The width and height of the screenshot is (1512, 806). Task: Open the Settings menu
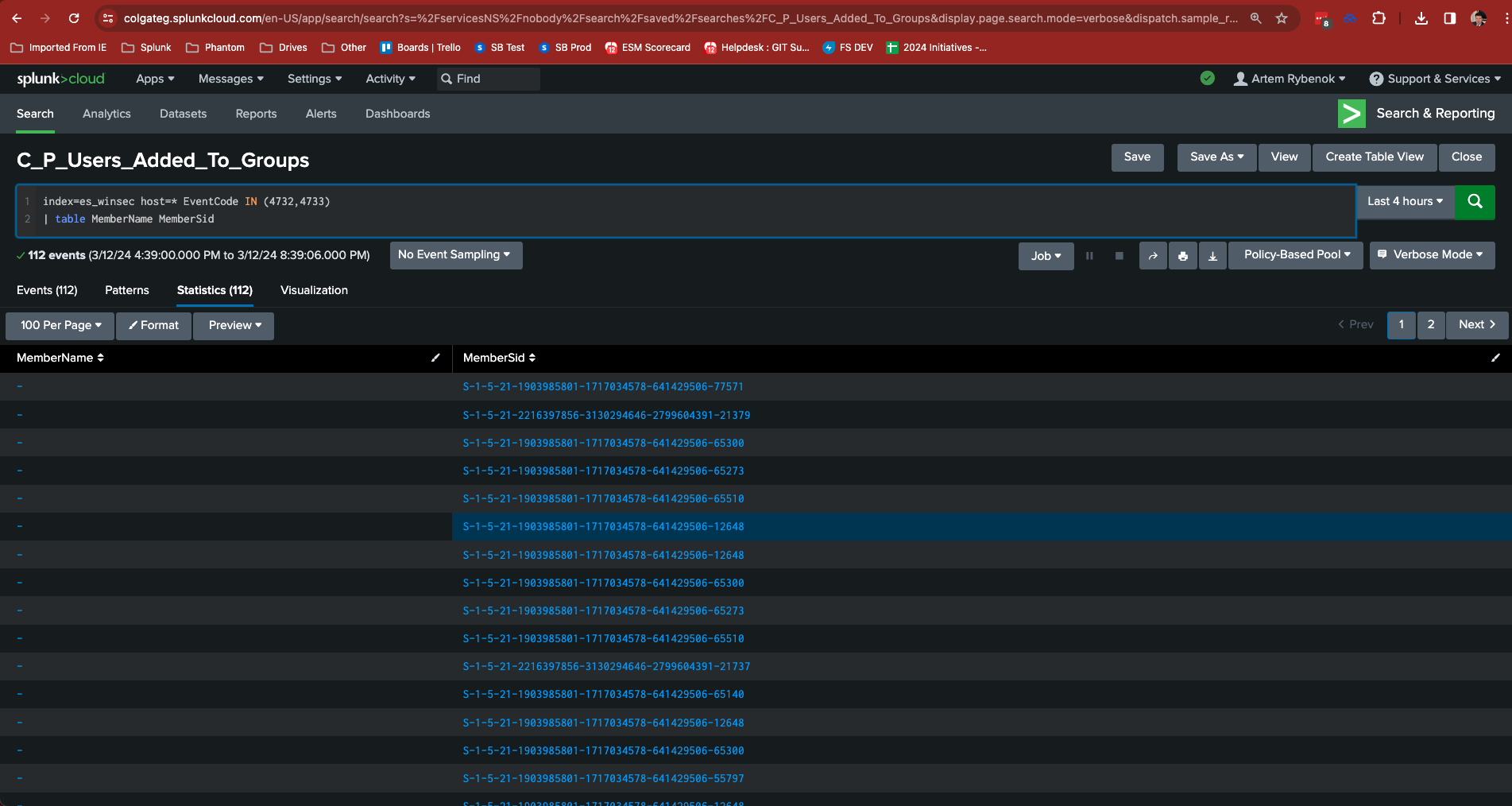pos(314,79)
